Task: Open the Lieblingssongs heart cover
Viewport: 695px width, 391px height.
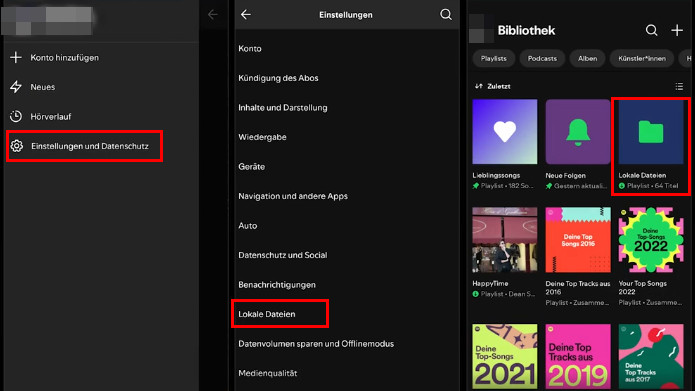Action: click(505, 132)
